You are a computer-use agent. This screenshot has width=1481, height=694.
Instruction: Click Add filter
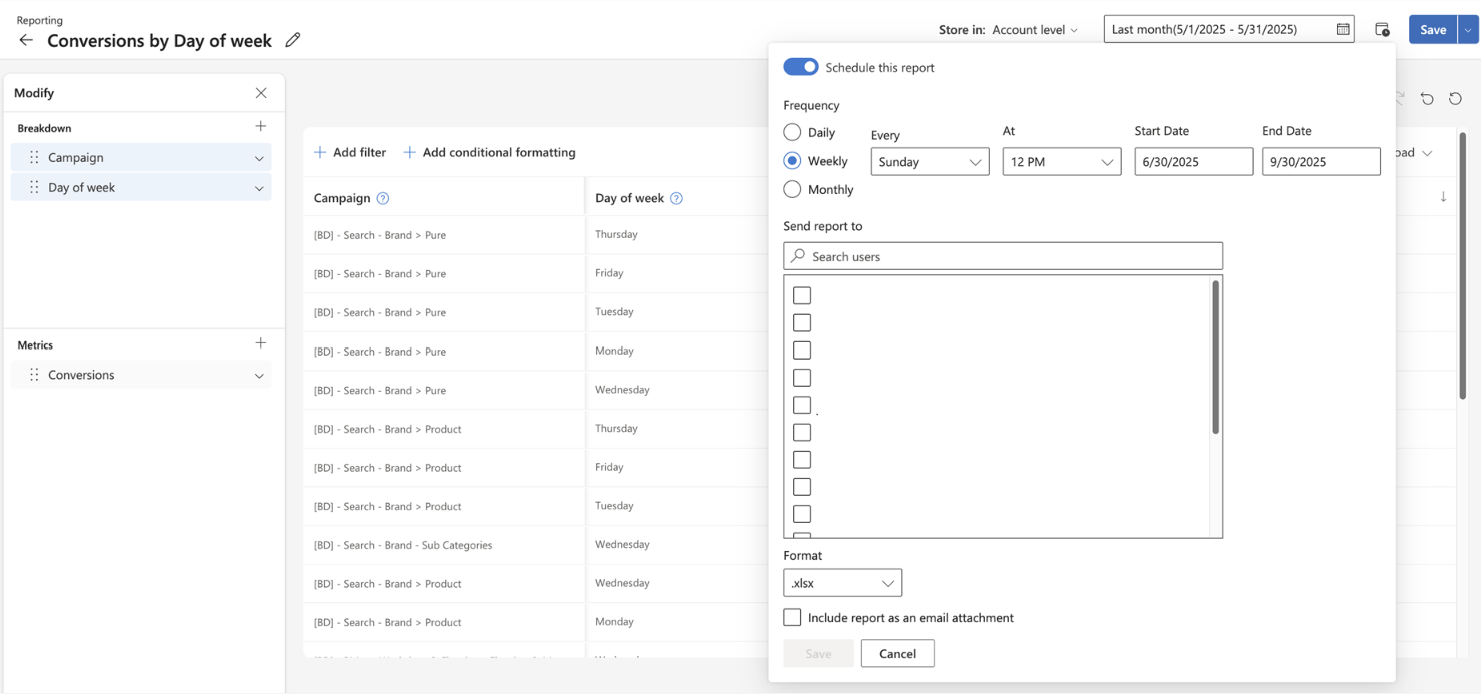(x=350, y=152)
